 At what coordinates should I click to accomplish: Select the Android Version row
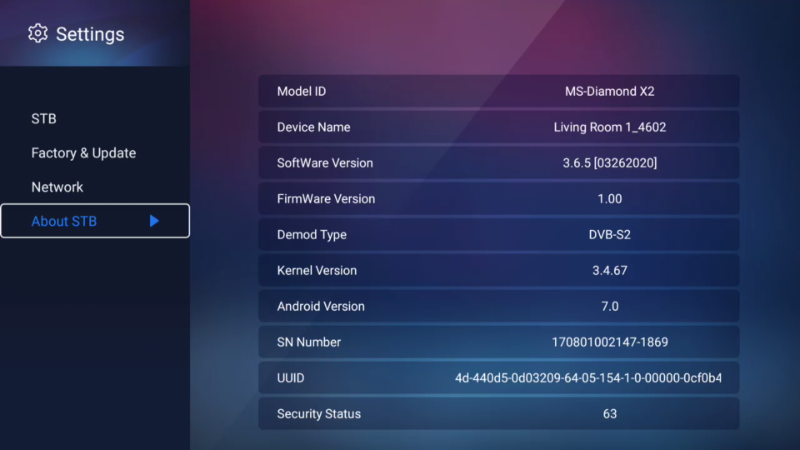(498, 306)
